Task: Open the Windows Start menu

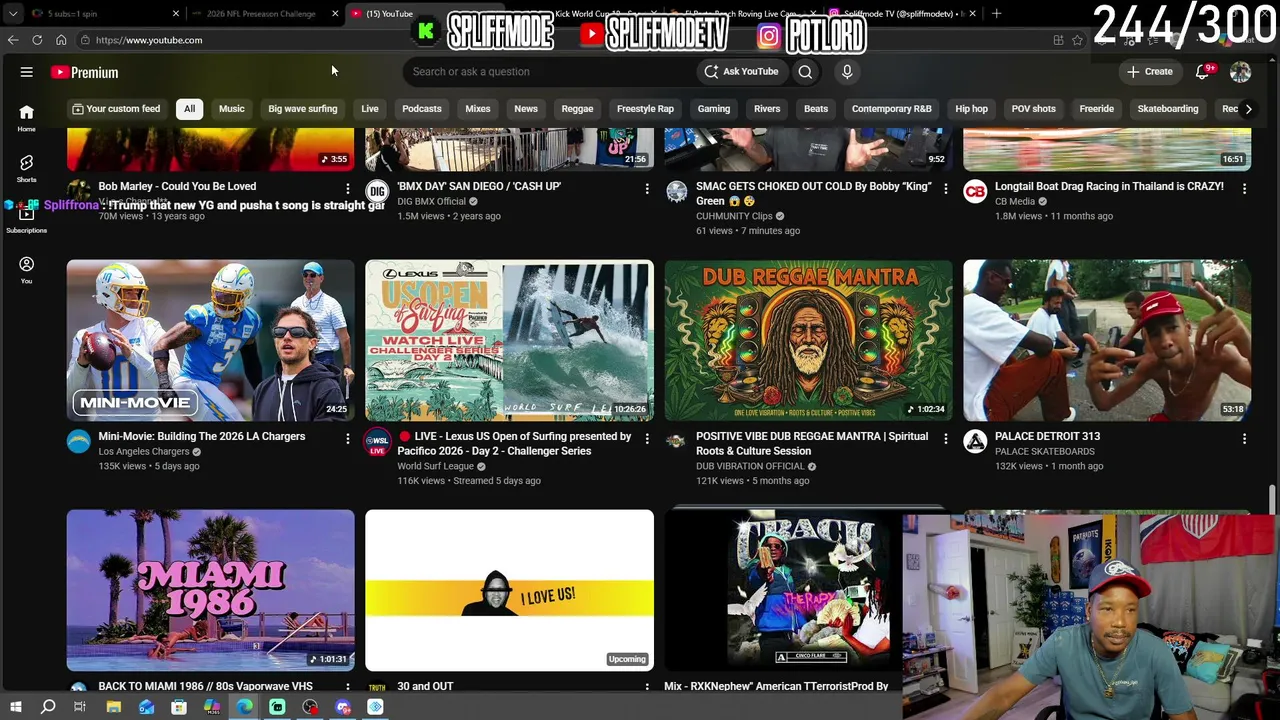Action: [15, 707]
